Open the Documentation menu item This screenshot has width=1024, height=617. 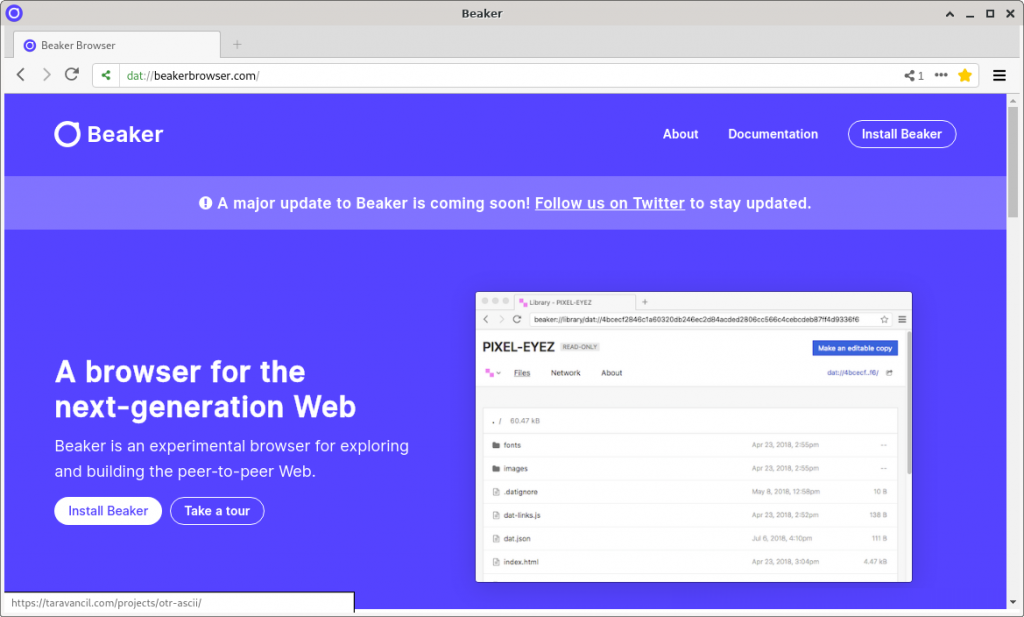pyautogui.click(x=773, y=133)
